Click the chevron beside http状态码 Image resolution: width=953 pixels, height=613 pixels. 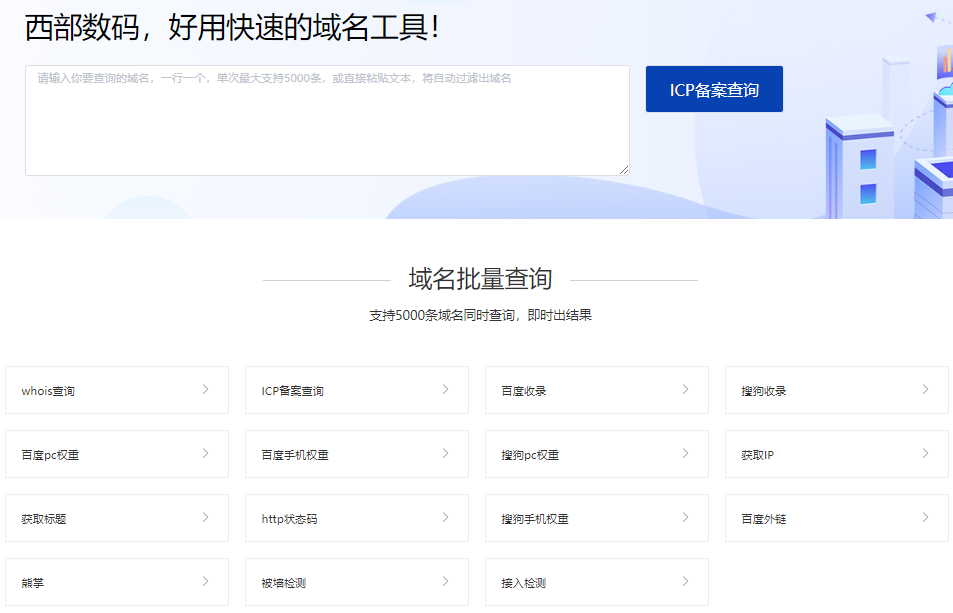(x=445, y=518)
